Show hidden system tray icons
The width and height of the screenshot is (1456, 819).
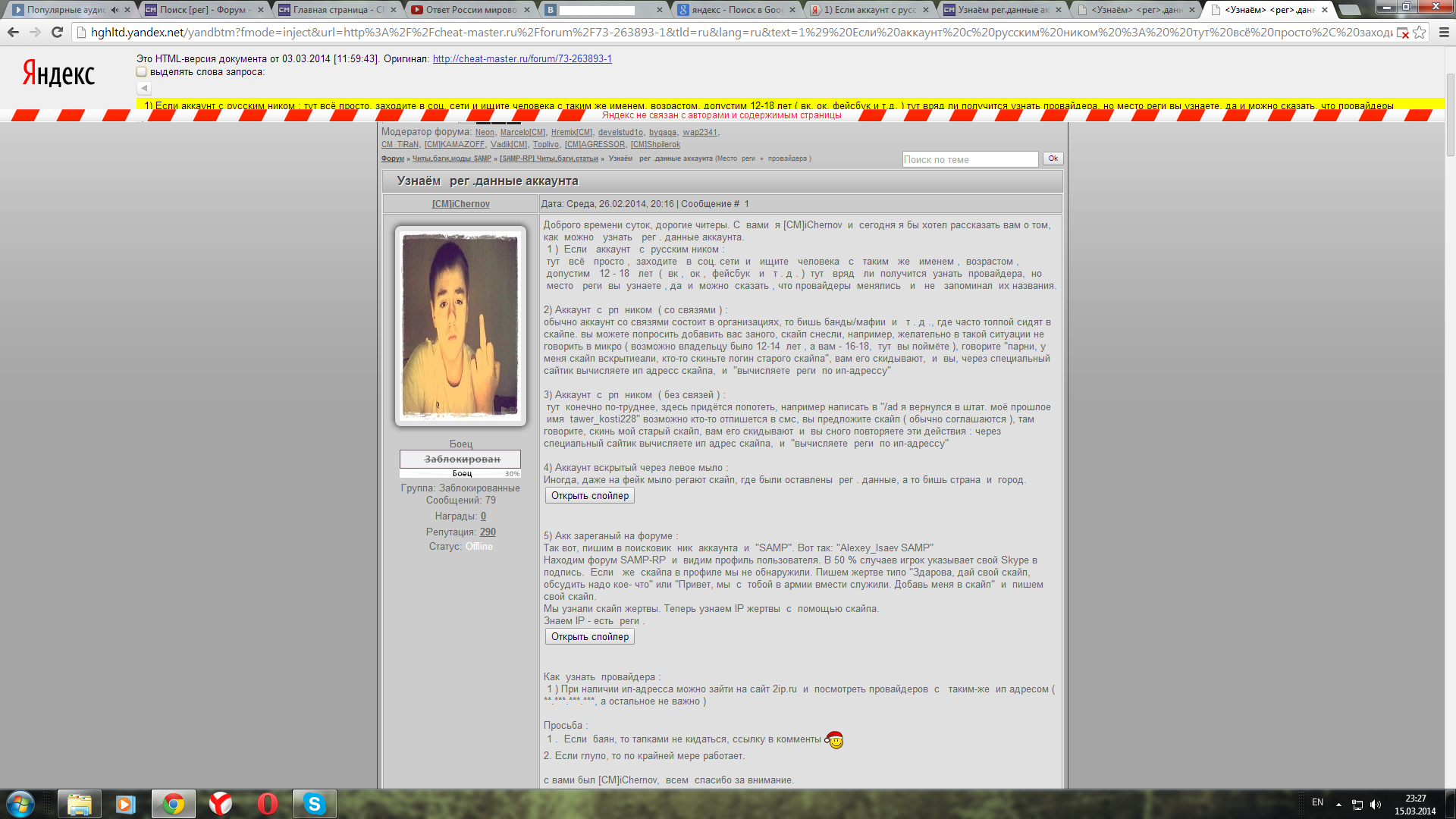click(x=1338, y=805)
